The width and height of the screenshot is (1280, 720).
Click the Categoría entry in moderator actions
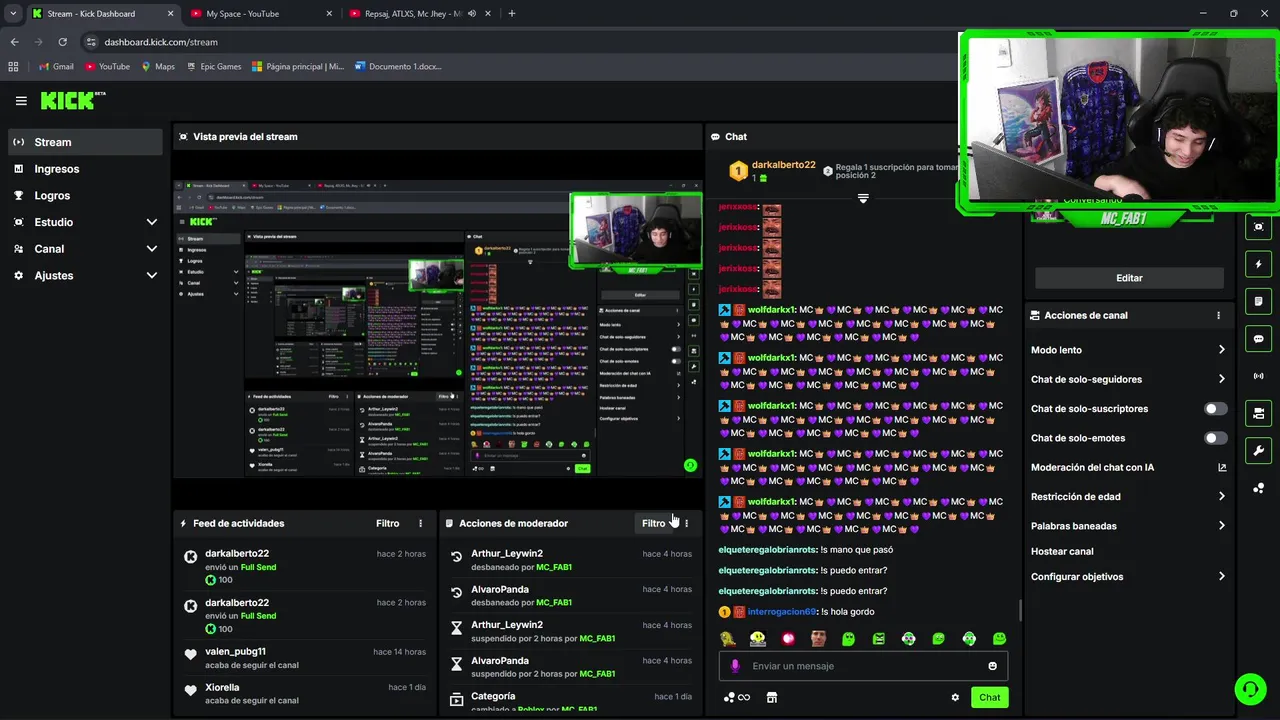(x=571, y=702)
